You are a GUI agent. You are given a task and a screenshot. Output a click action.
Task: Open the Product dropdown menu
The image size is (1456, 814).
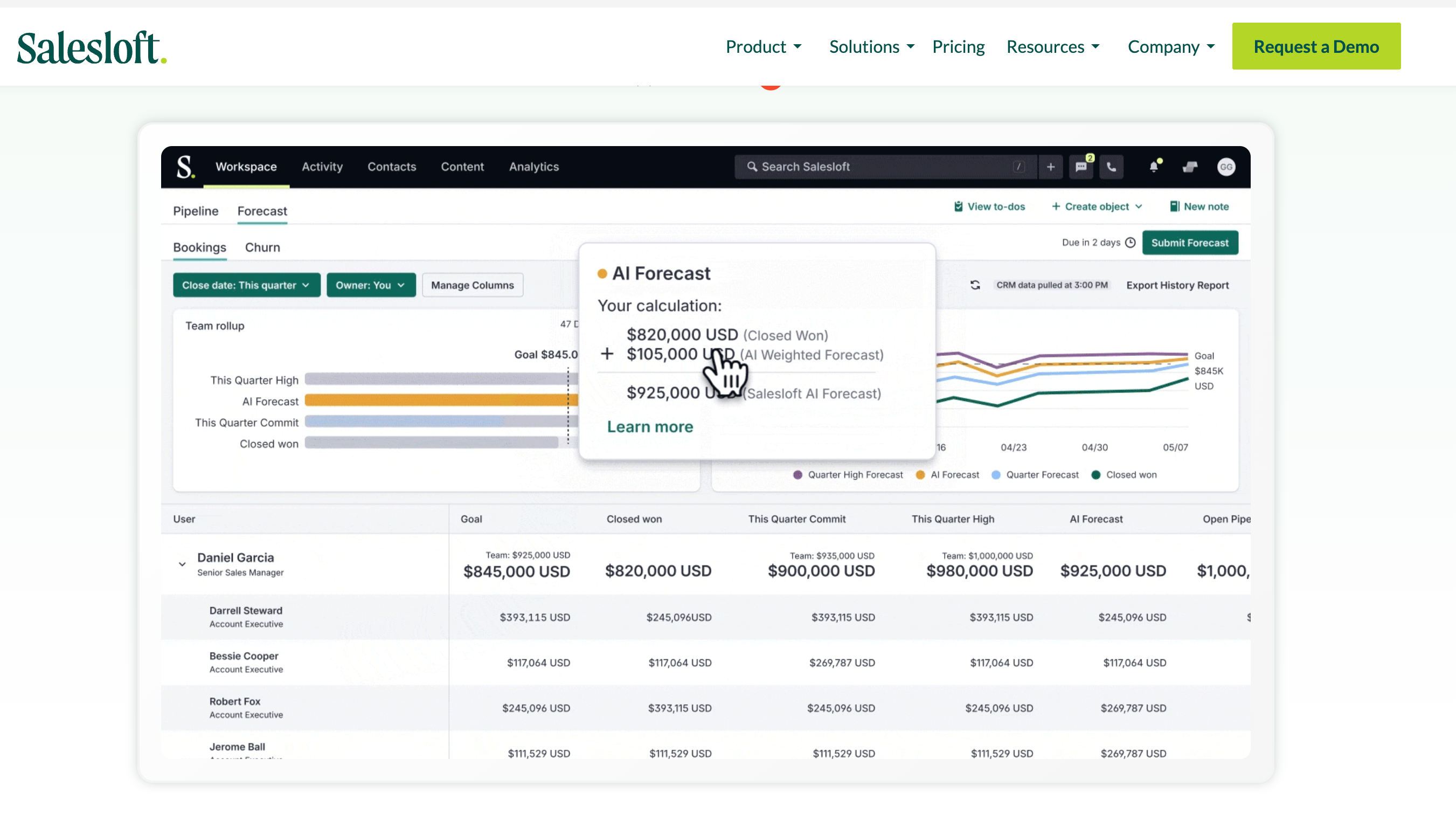click(x=764, y=46)
